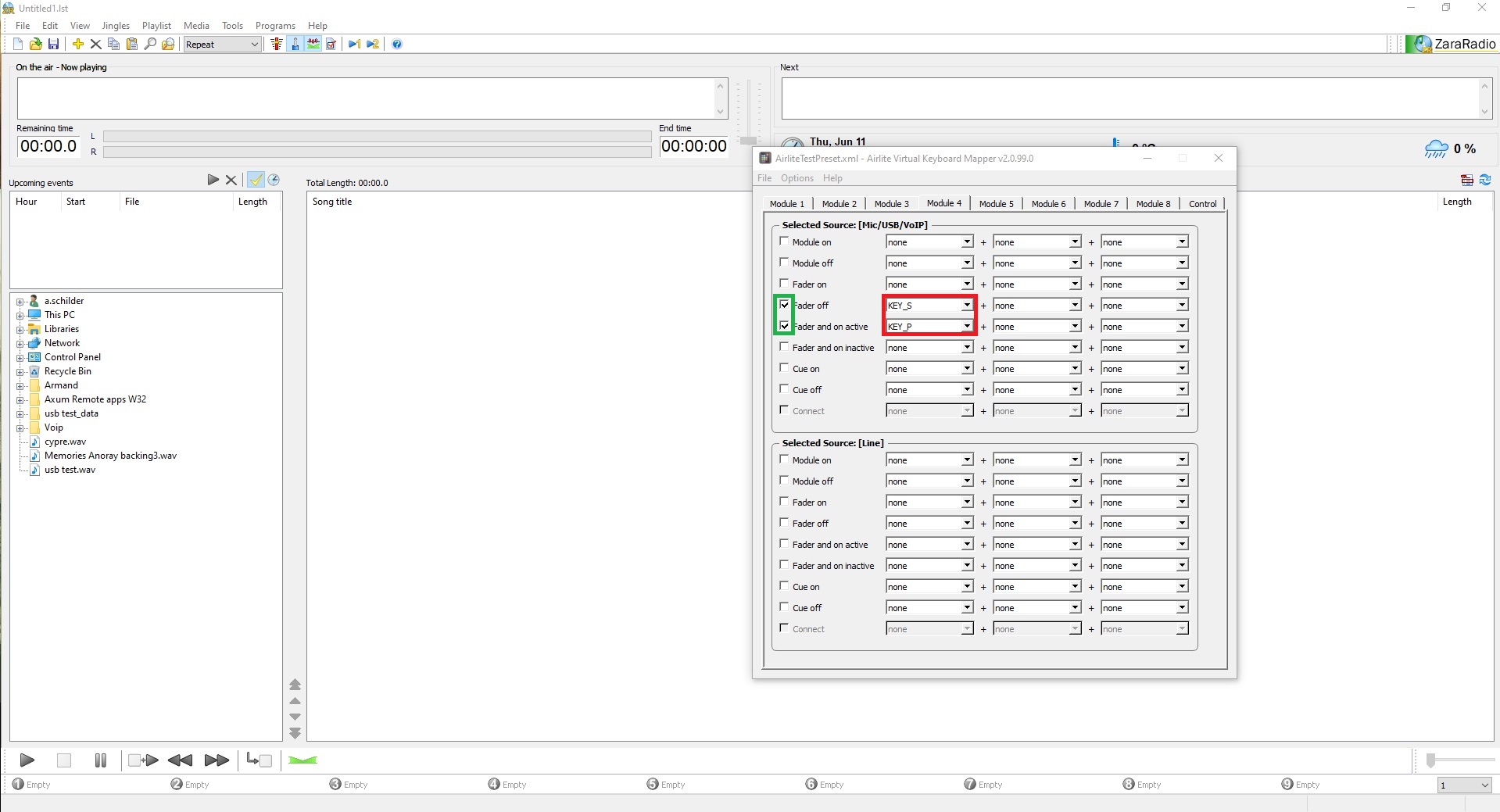
Task: Click the play upcoming event arrow icon
Action: click(x=213, y=180)
